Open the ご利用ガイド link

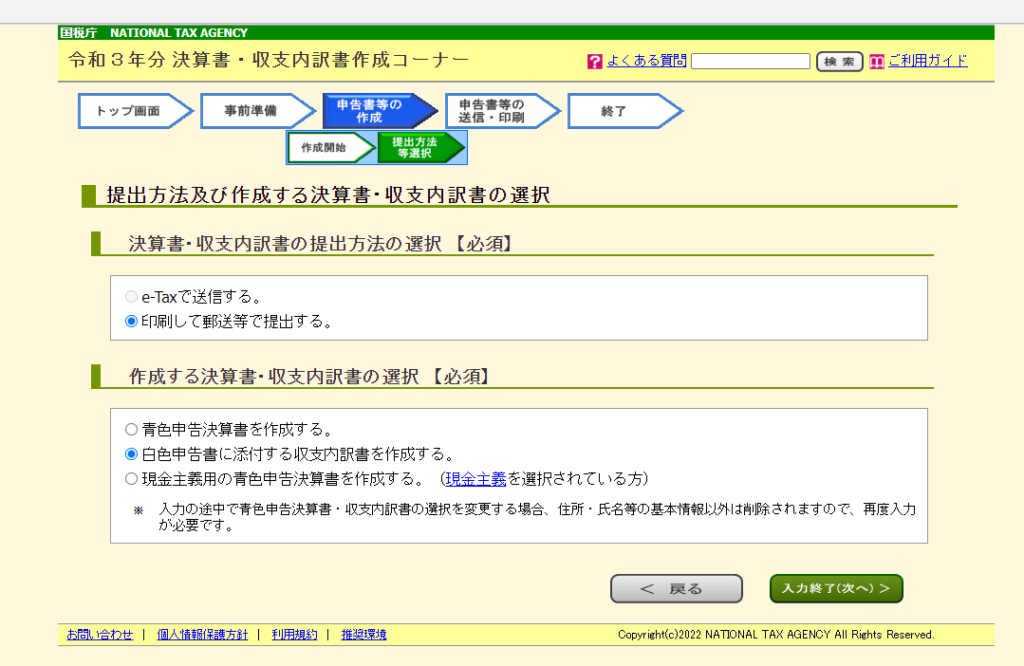pyautogui.click(x=927, y=61)
